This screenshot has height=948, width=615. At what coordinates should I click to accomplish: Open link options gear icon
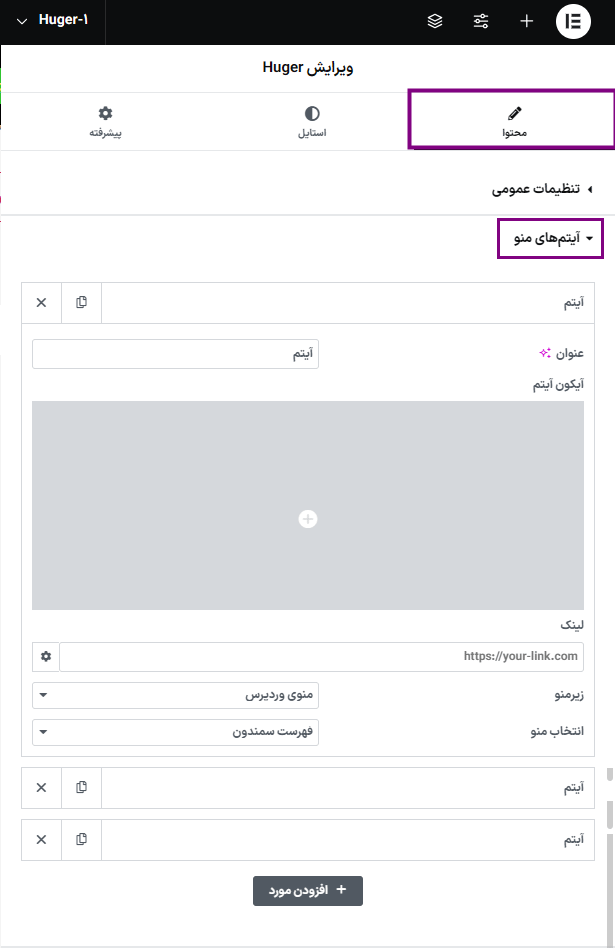(46, 657)
